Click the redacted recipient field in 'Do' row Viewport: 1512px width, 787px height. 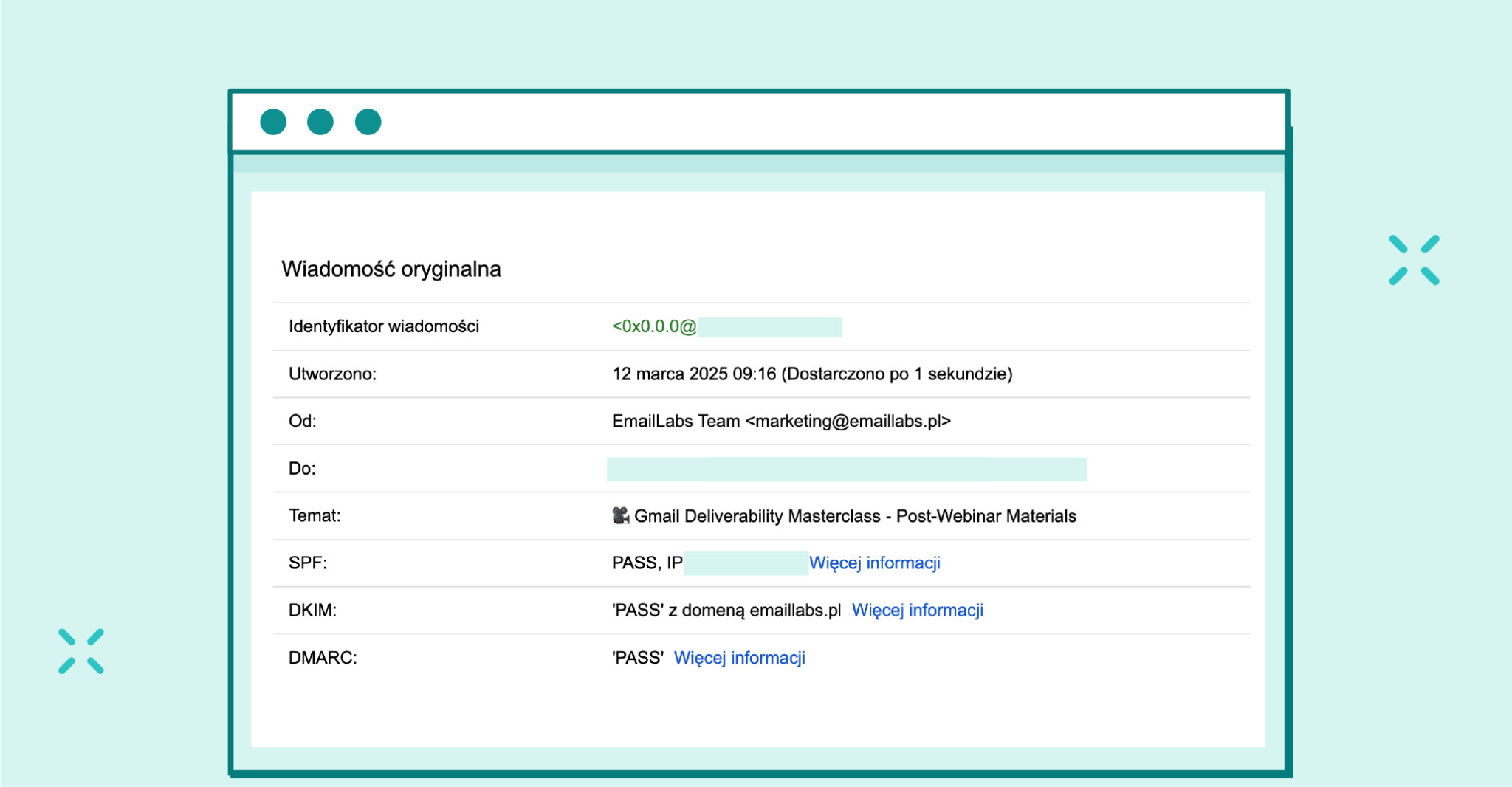846,469
